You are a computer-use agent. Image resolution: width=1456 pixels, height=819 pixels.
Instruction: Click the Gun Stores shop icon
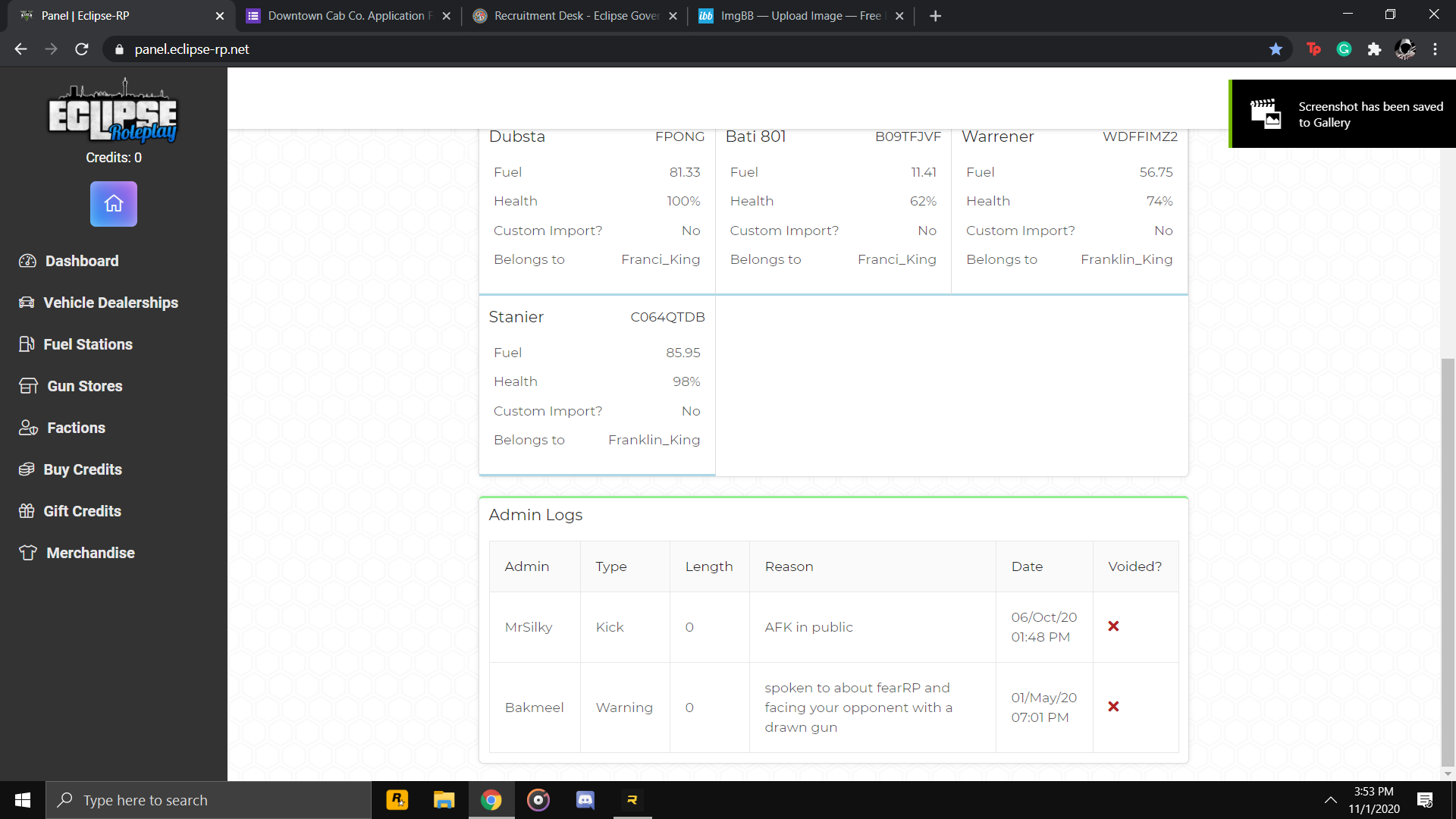[28, 386]
